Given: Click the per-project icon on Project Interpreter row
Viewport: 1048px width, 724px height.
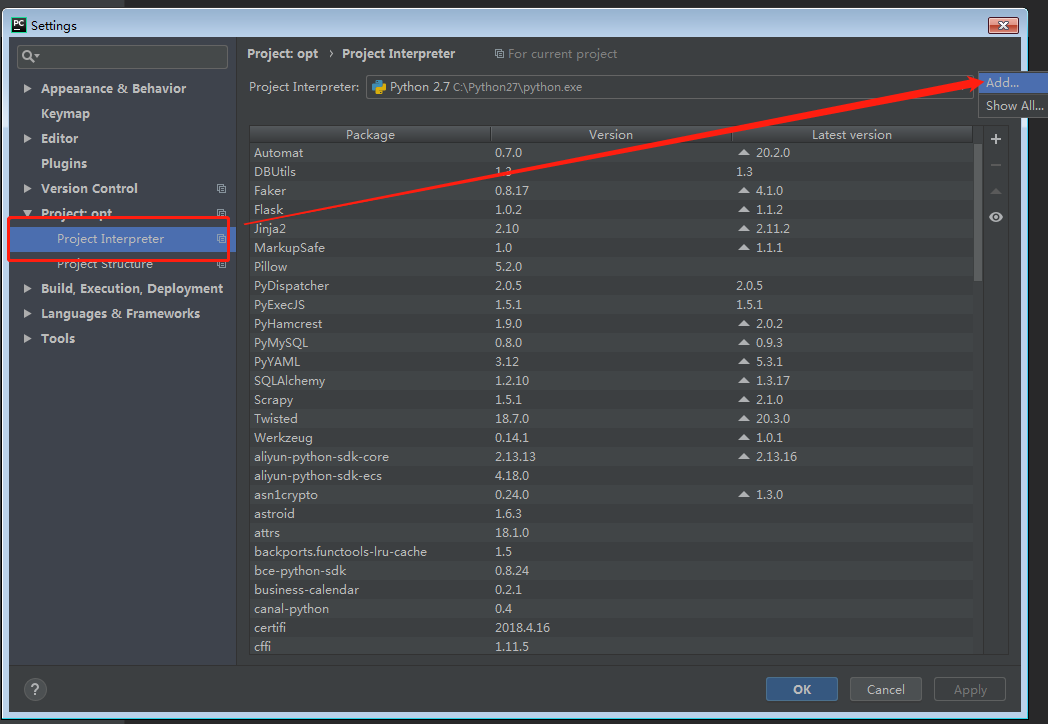Looking at the screenshot, I should 221,239.
